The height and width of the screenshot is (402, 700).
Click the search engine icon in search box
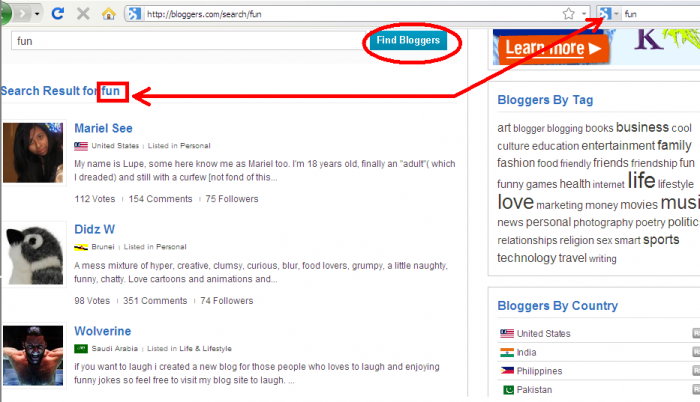pos(604,14)
